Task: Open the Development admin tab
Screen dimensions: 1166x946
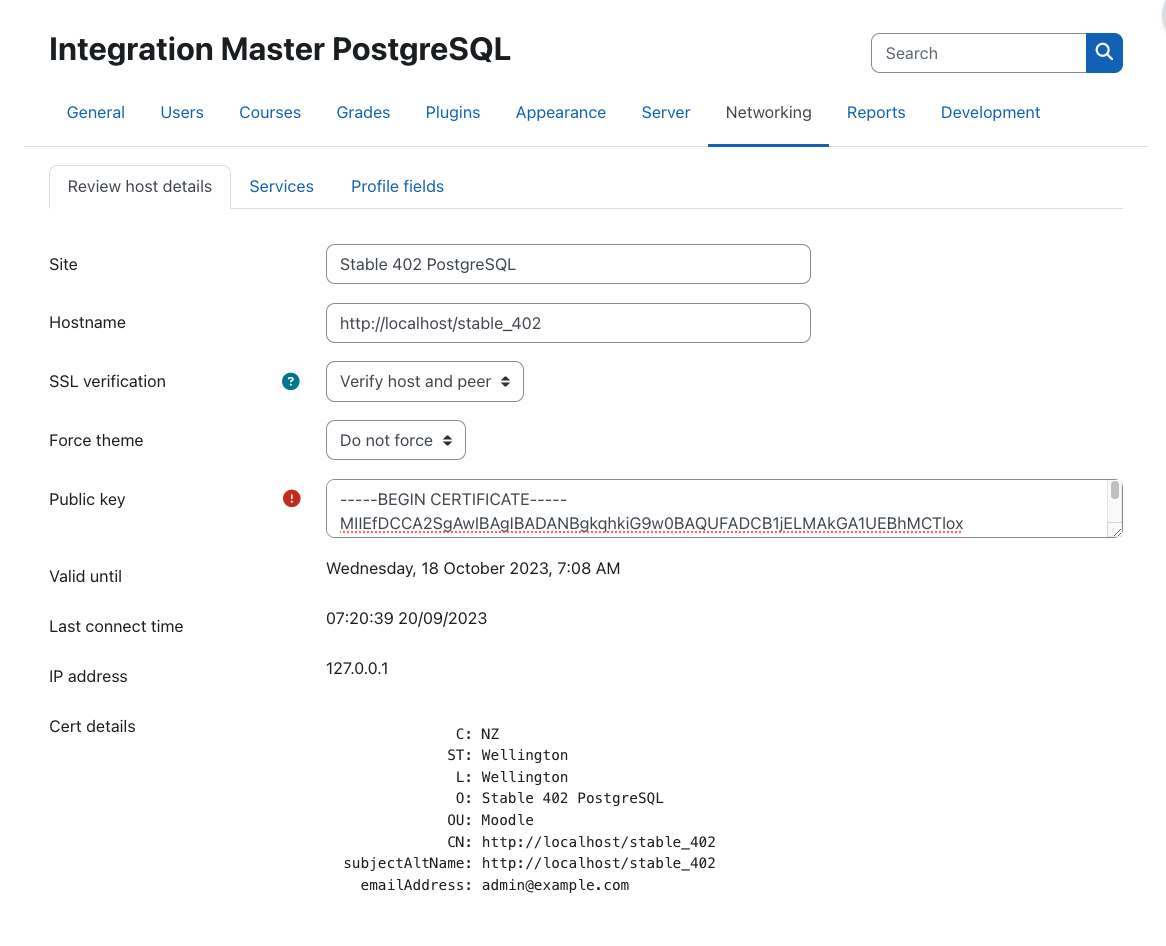Action: point(991,112)
